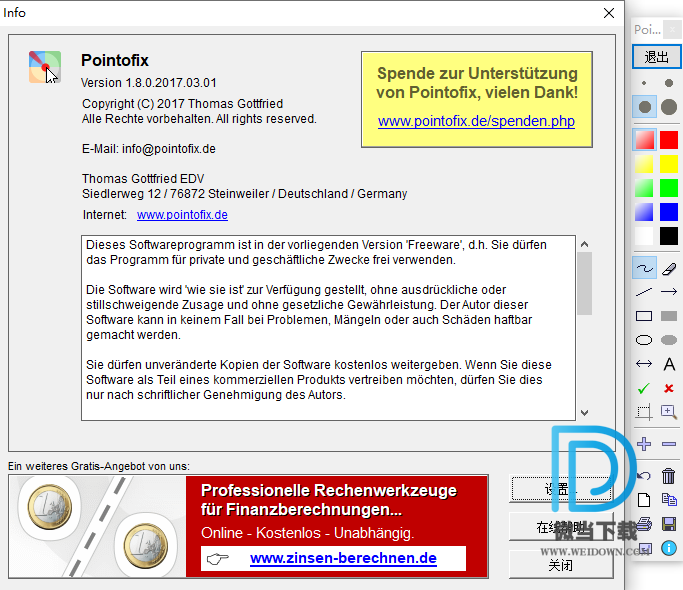Pick the solid red color

click(x=669, y=140)
